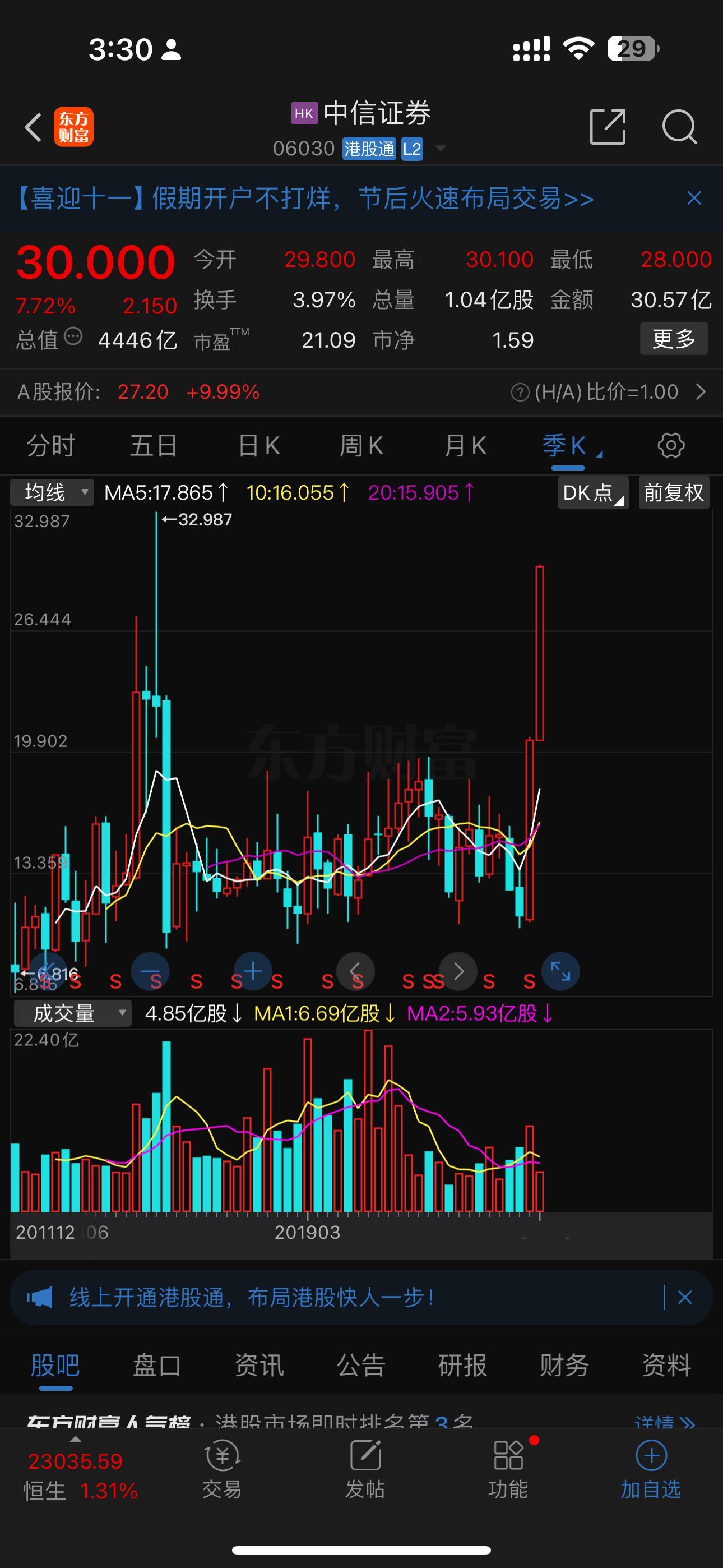
Task: Select the 股吧 tab
Action: tap(55, 1366)
